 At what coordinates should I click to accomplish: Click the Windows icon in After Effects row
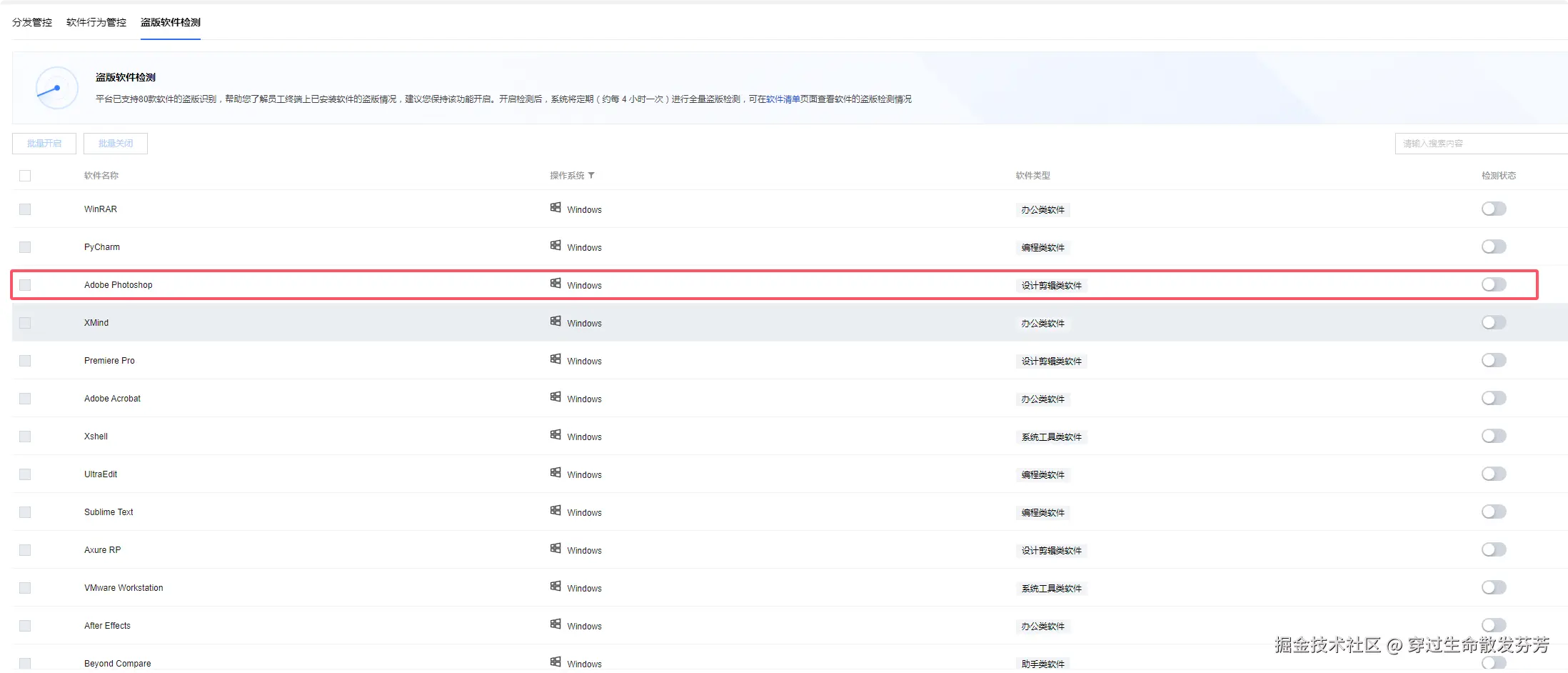click(x=556, y=624)
